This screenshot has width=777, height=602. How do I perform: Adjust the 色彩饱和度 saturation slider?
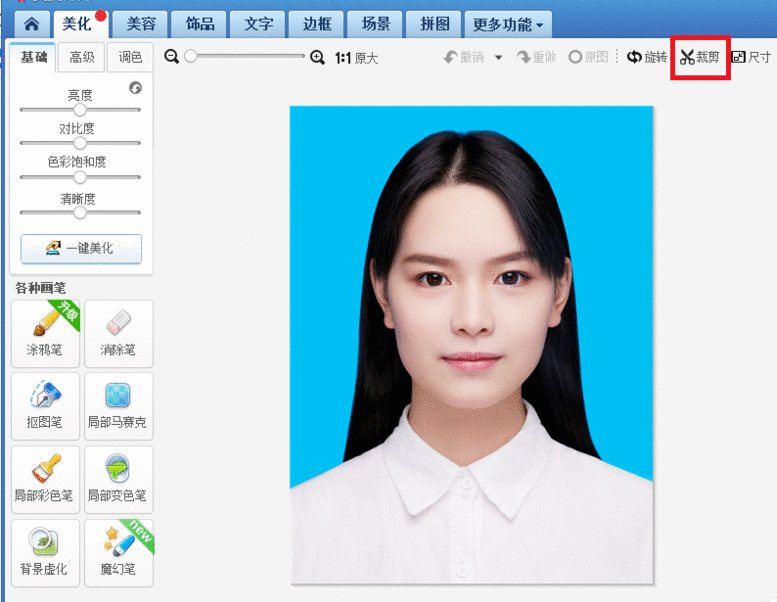tap(80, 177)
